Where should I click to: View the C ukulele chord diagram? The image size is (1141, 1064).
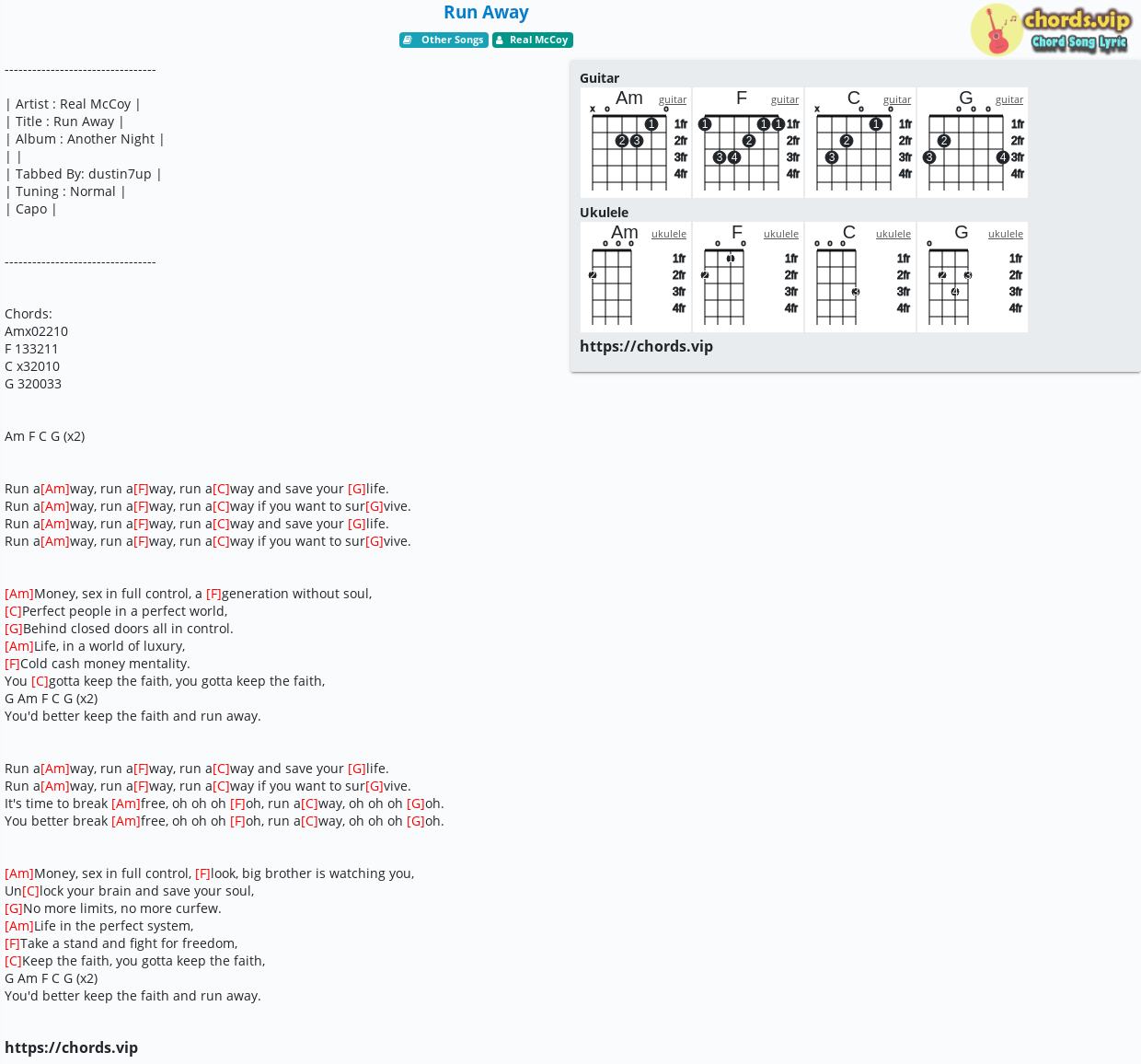coord(860,277)
